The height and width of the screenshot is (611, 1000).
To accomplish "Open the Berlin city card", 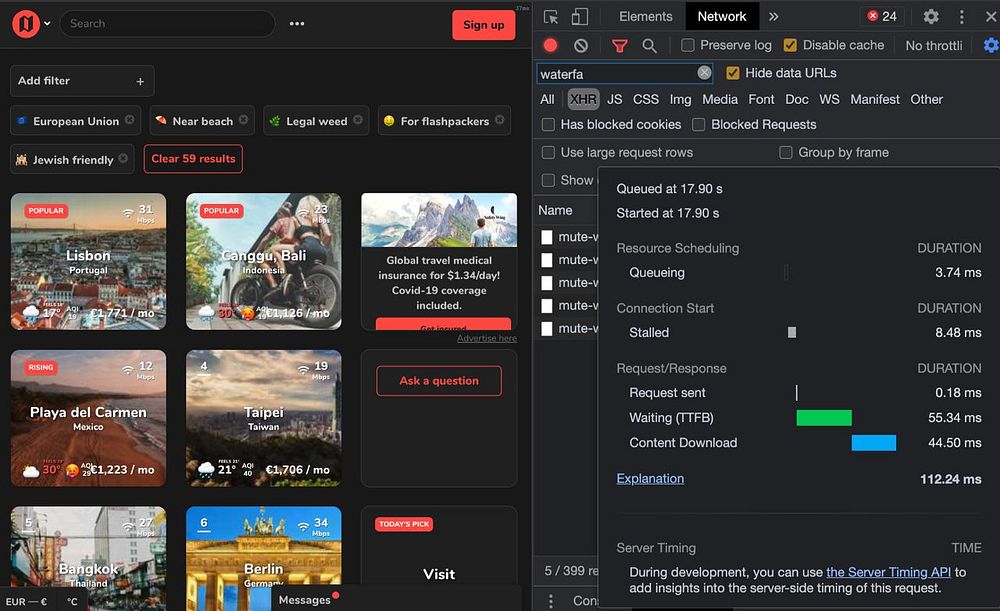I will tap(263, 558).
